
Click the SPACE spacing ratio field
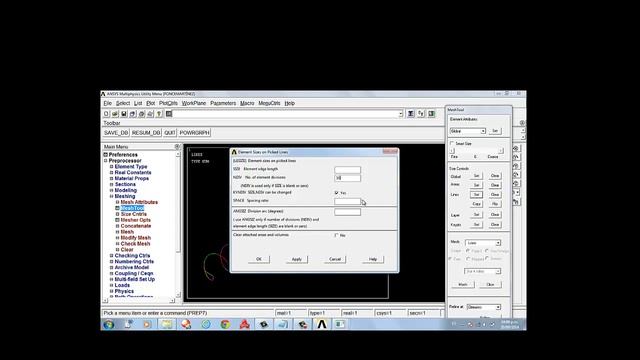click(x=348, y=201)
